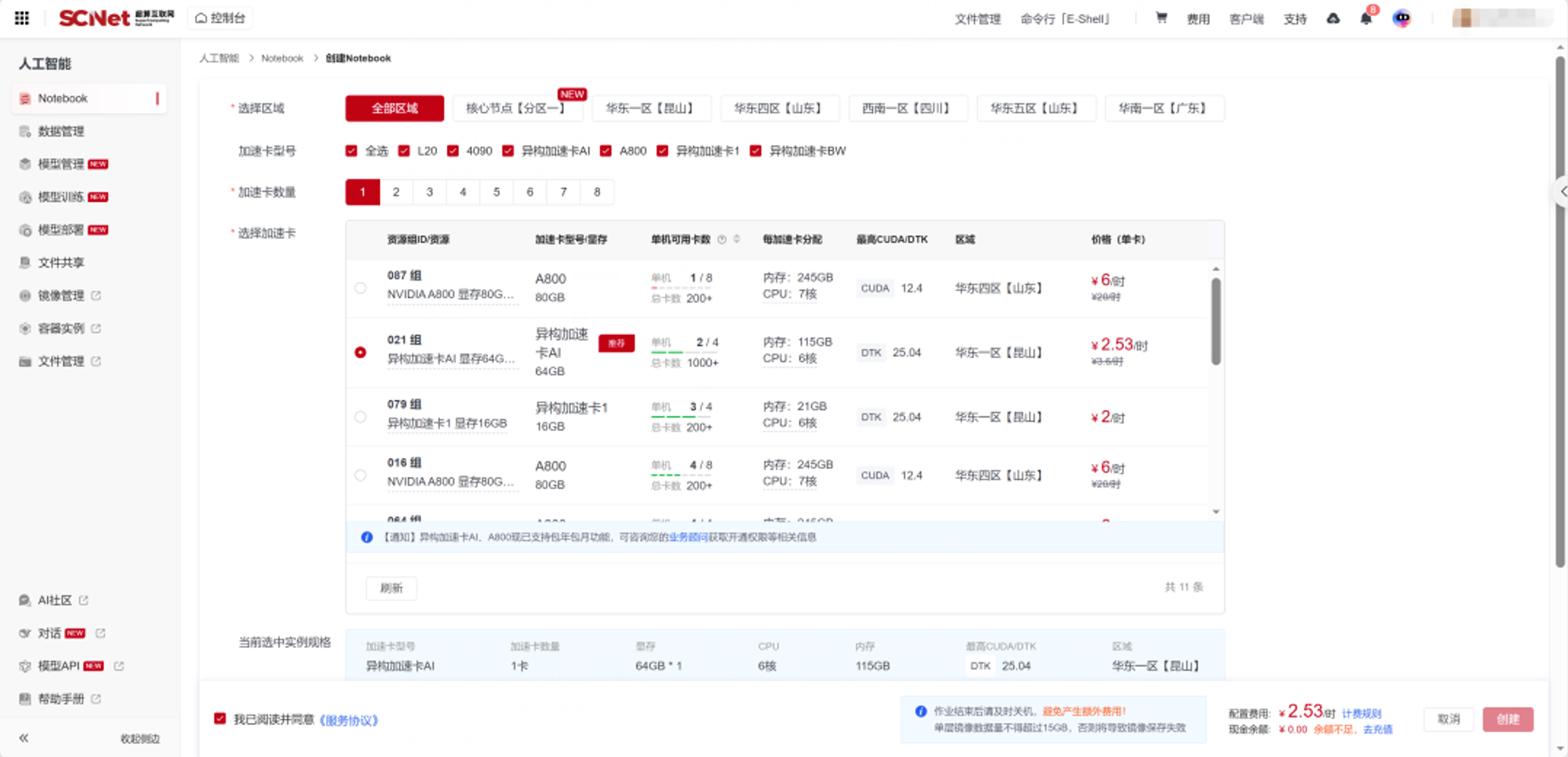
Task: Collapse sidebar with double-chevron icon
Action: (24, 737)
